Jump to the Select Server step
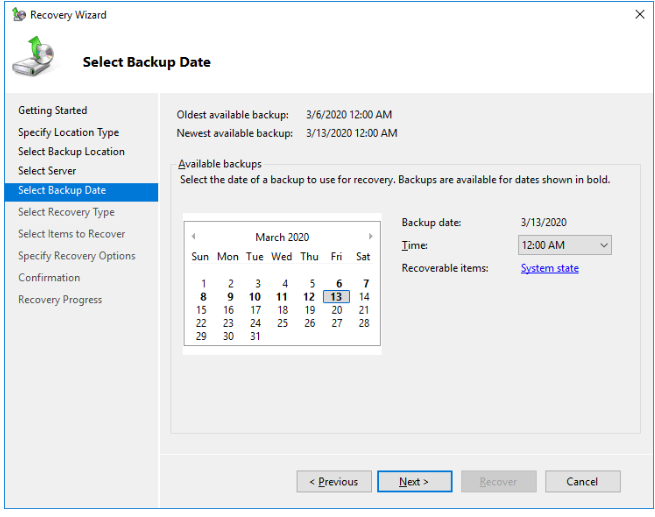Image resolution: width=655 pixels, height=517 pixels. (x=47, y=171)
